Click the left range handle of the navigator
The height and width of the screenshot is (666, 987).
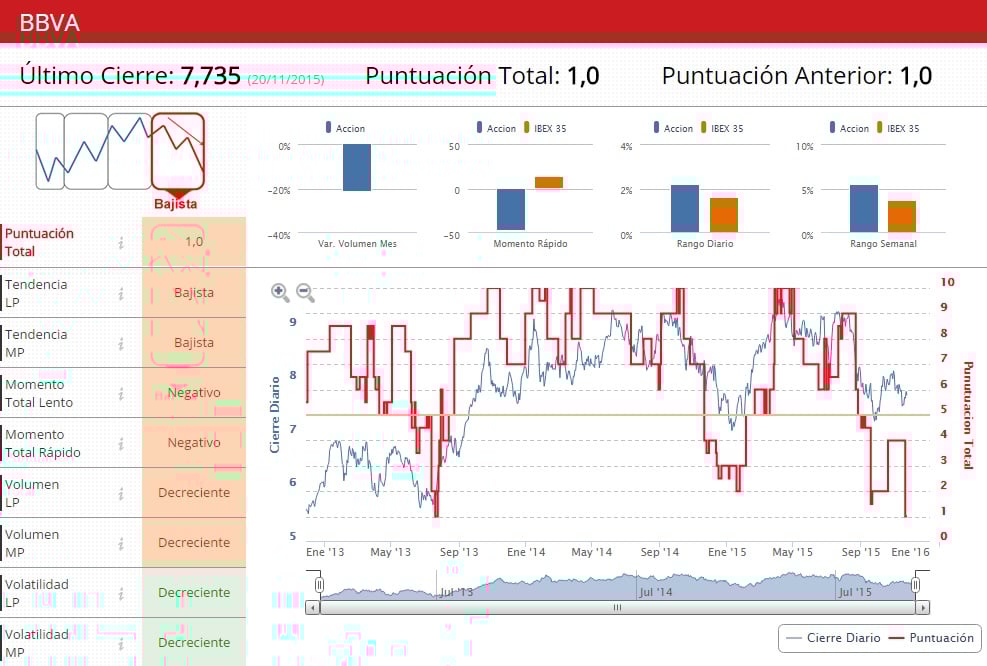[x=319, y=585]
